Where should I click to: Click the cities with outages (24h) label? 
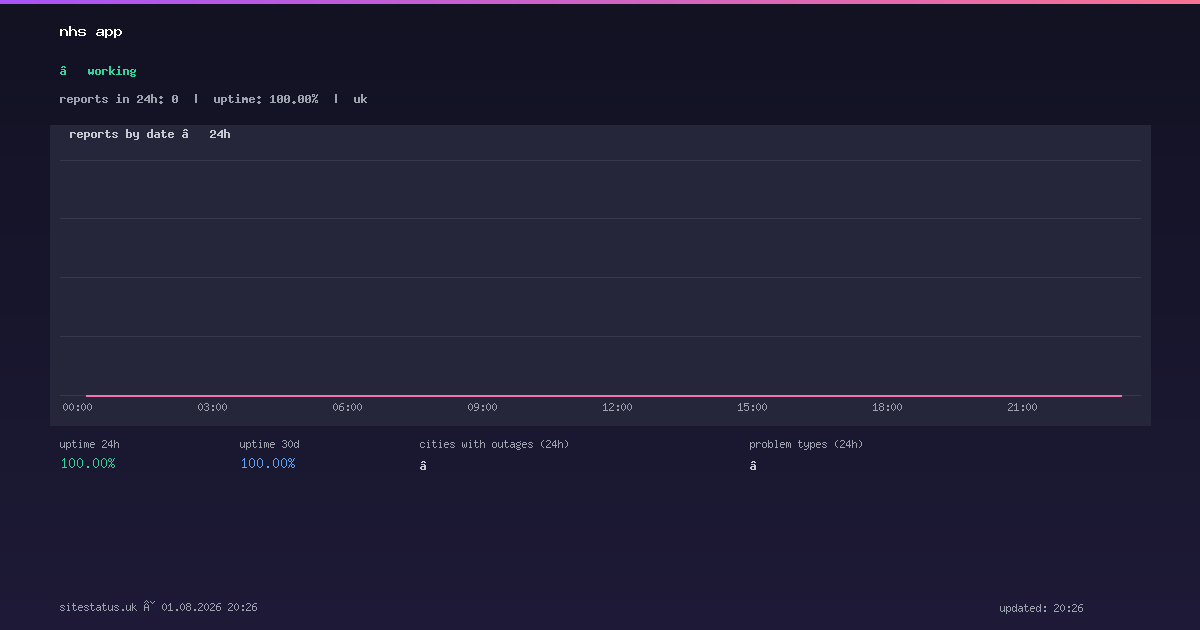494,444
